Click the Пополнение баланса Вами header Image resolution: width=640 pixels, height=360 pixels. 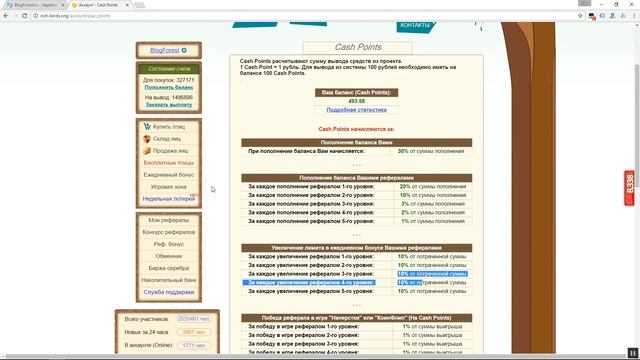click(x=356, y=142)
